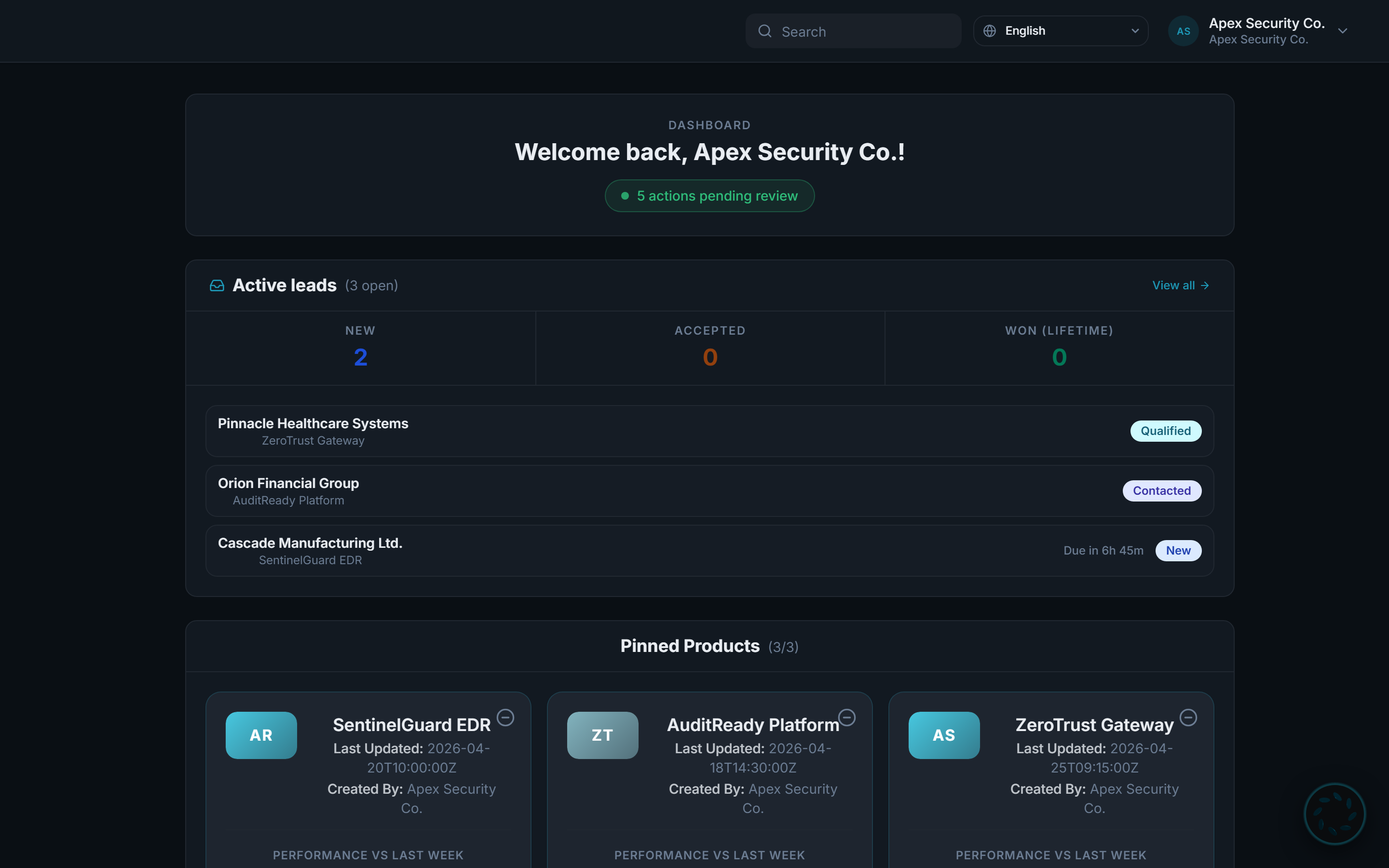Screen dimensions: 1389x868
Task: Focus the Search input field
Action: coord(854,31)
